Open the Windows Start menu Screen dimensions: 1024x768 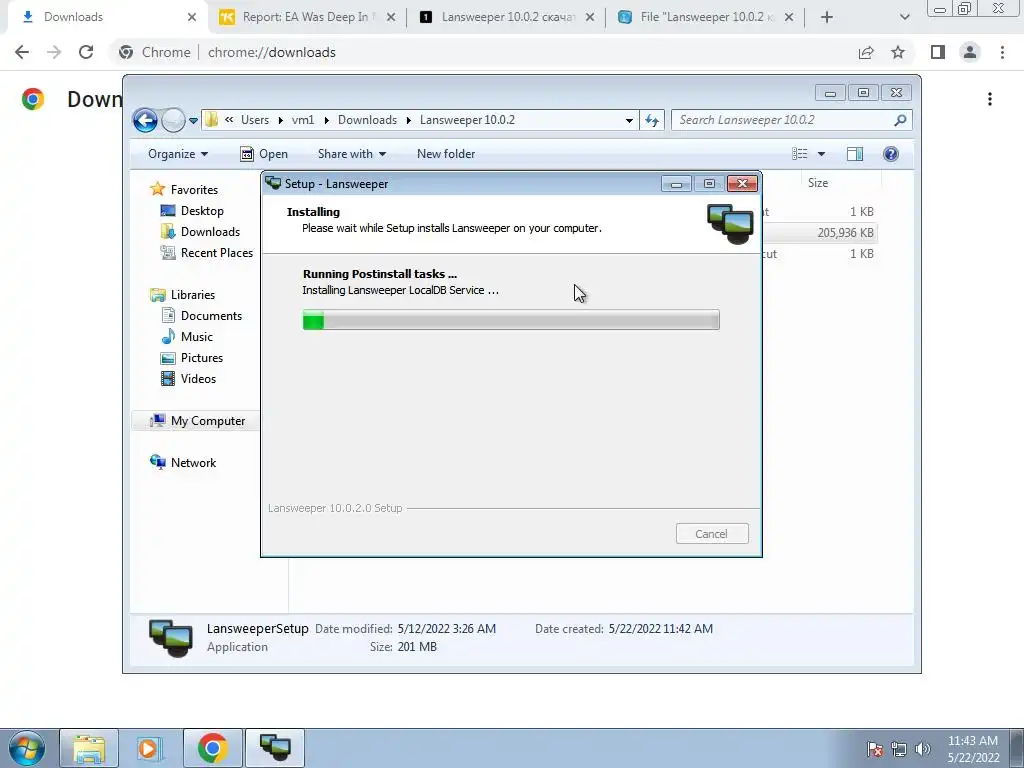(26, 748)
